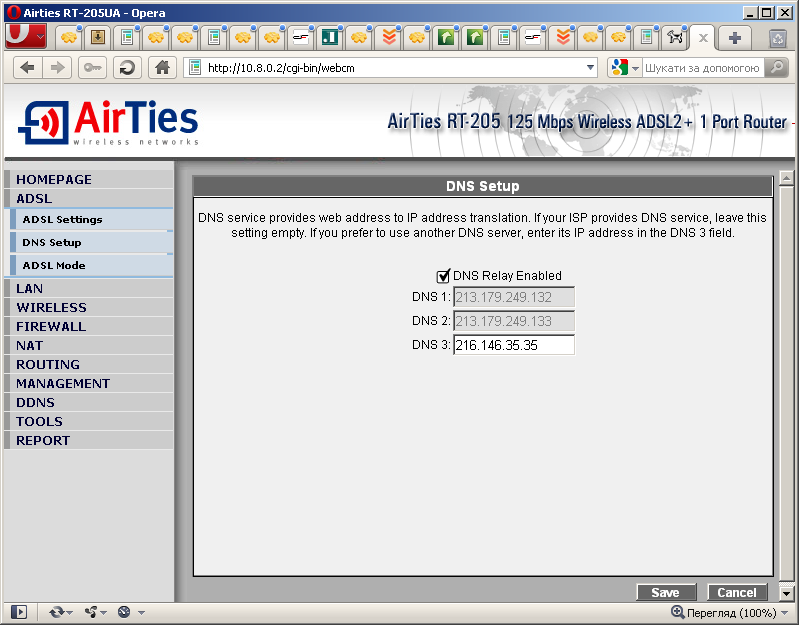This screenshot has height=625, width=799.
Task: Open the HOMEPAGE menu item
Action: [x=89, y=179]
